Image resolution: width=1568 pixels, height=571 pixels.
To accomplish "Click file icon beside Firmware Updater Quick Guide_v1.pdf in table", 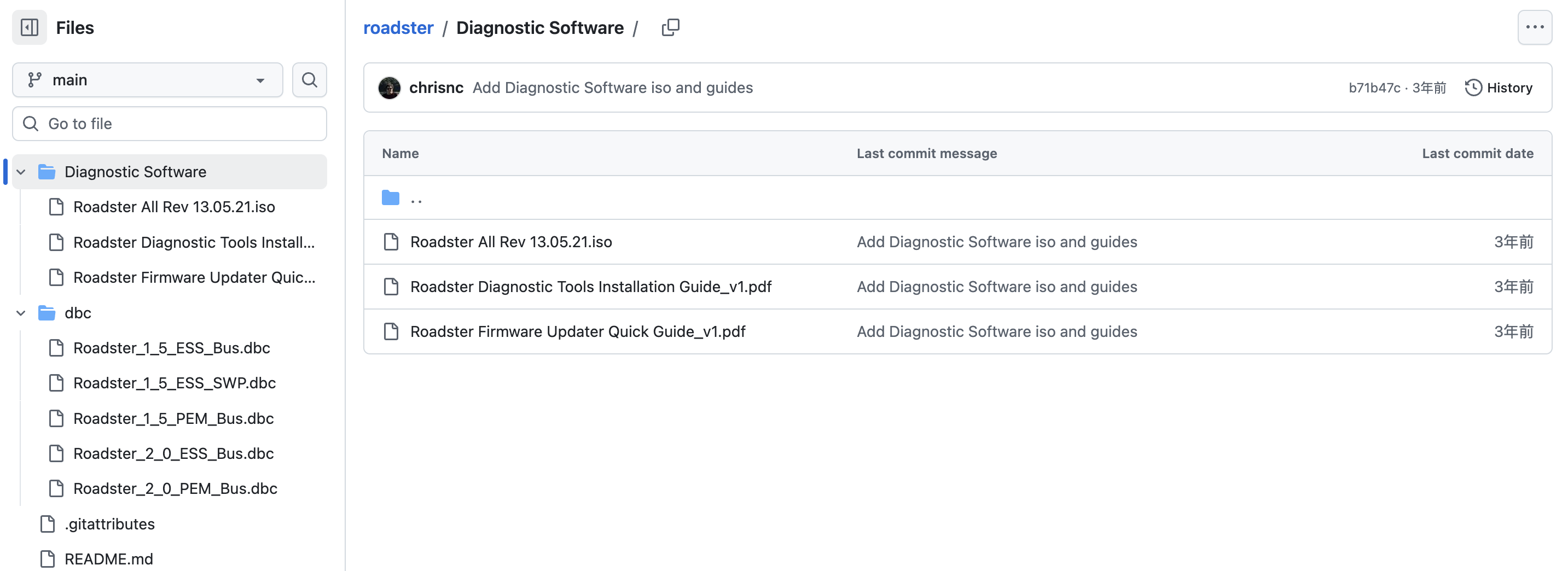I will 391,332.
